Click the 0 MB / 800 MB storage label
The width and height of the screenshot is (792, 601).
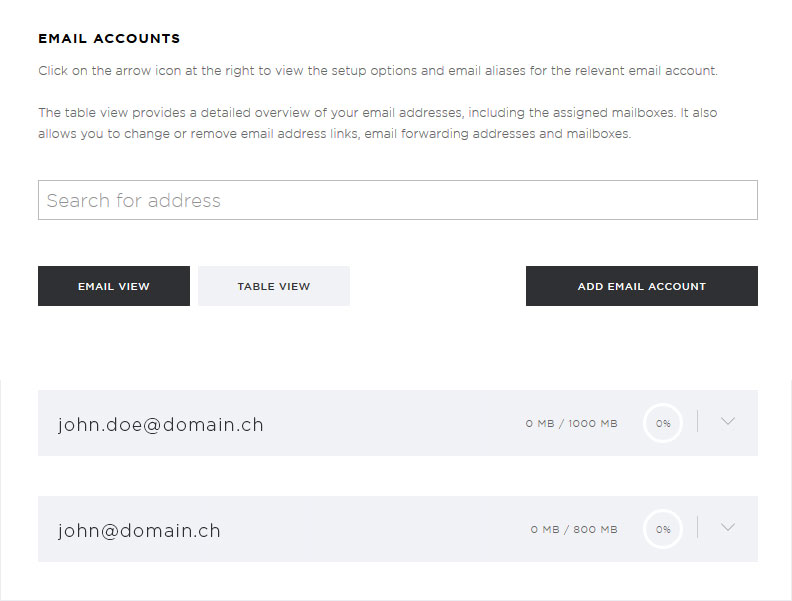pyautogui.click(x=574, y=530)
